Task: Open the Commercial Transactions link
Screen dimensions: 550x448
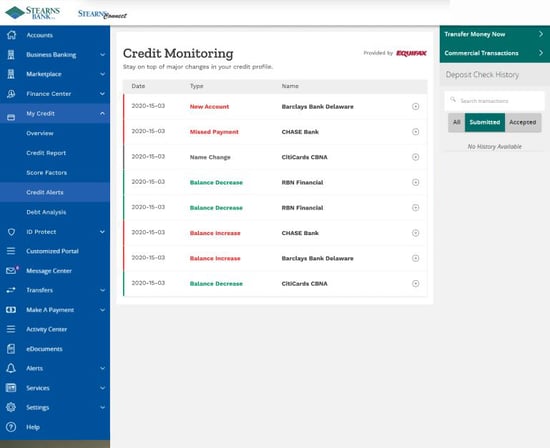Action: click(x=495, y=53)
